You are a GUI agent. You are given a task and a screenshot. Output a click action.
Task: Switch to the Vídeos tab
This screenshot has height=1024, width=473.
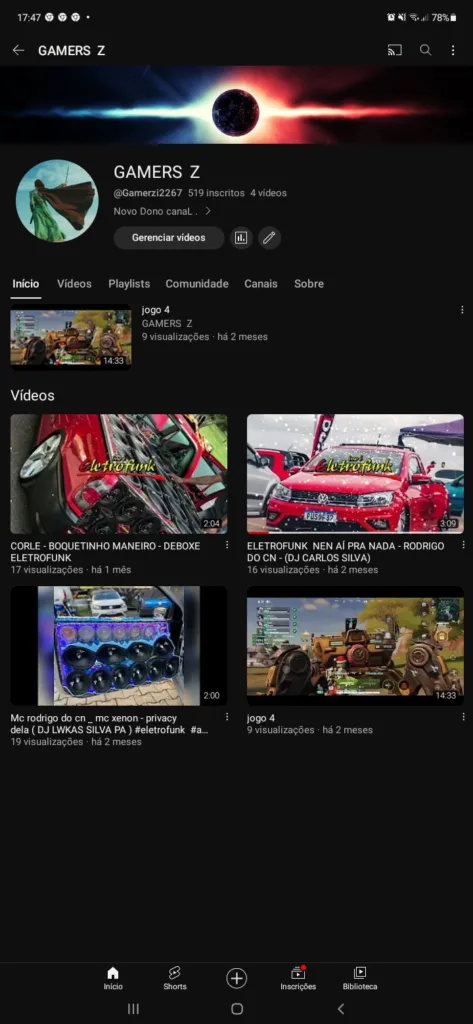74,284
